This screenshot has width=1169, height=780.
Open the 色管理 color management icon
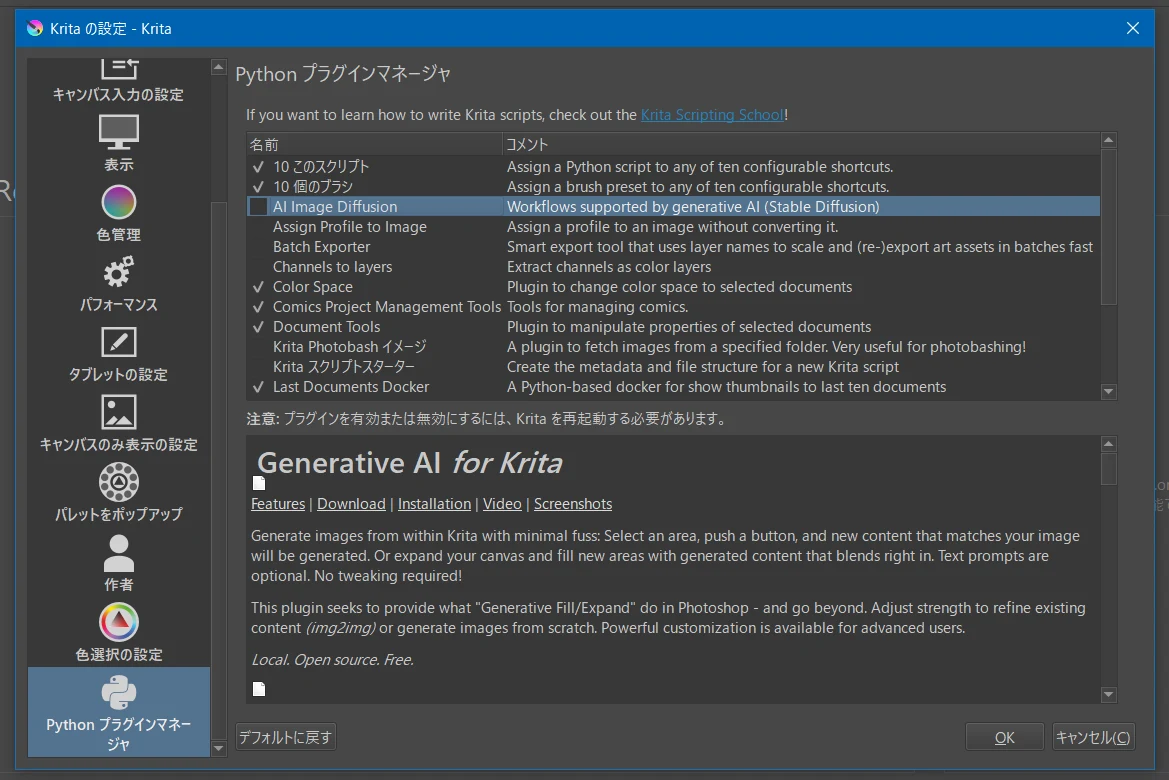click(x=119, y=202)
